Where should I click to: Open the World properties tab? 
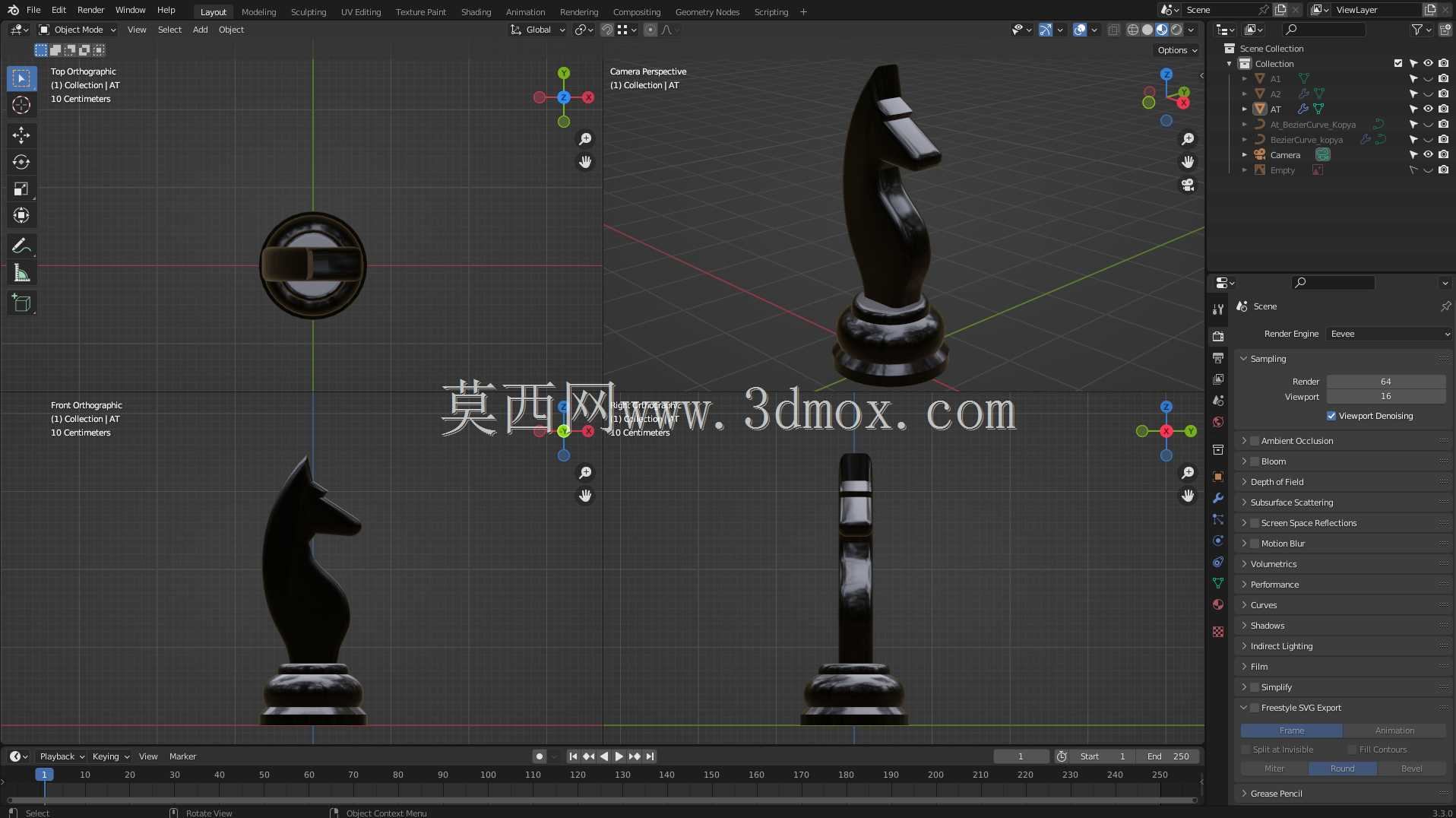pos(1218,422)
